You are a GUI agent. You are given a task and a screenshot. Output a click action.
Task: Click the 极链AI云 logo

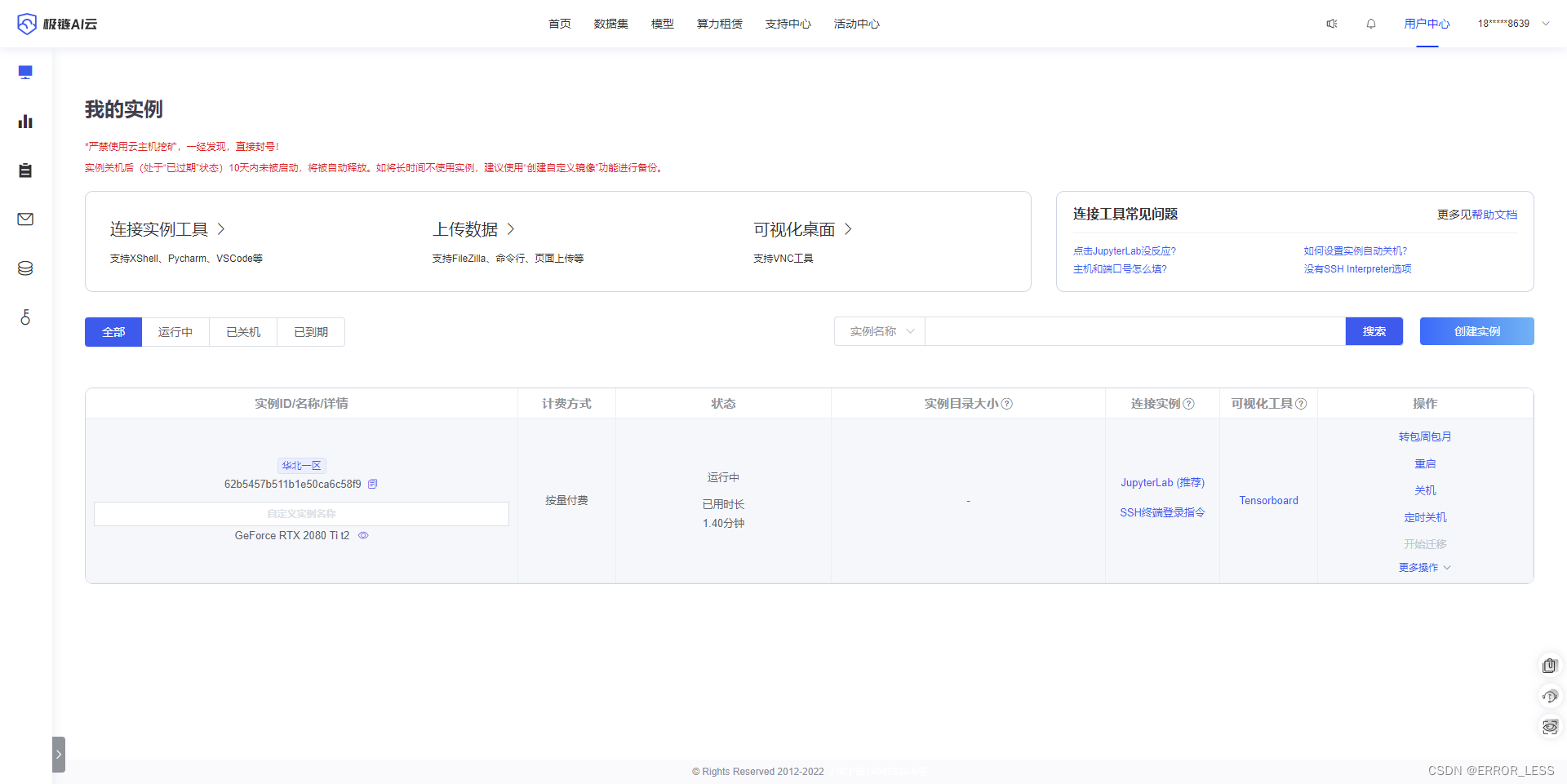pyautogui.click(x=57, y=24)
